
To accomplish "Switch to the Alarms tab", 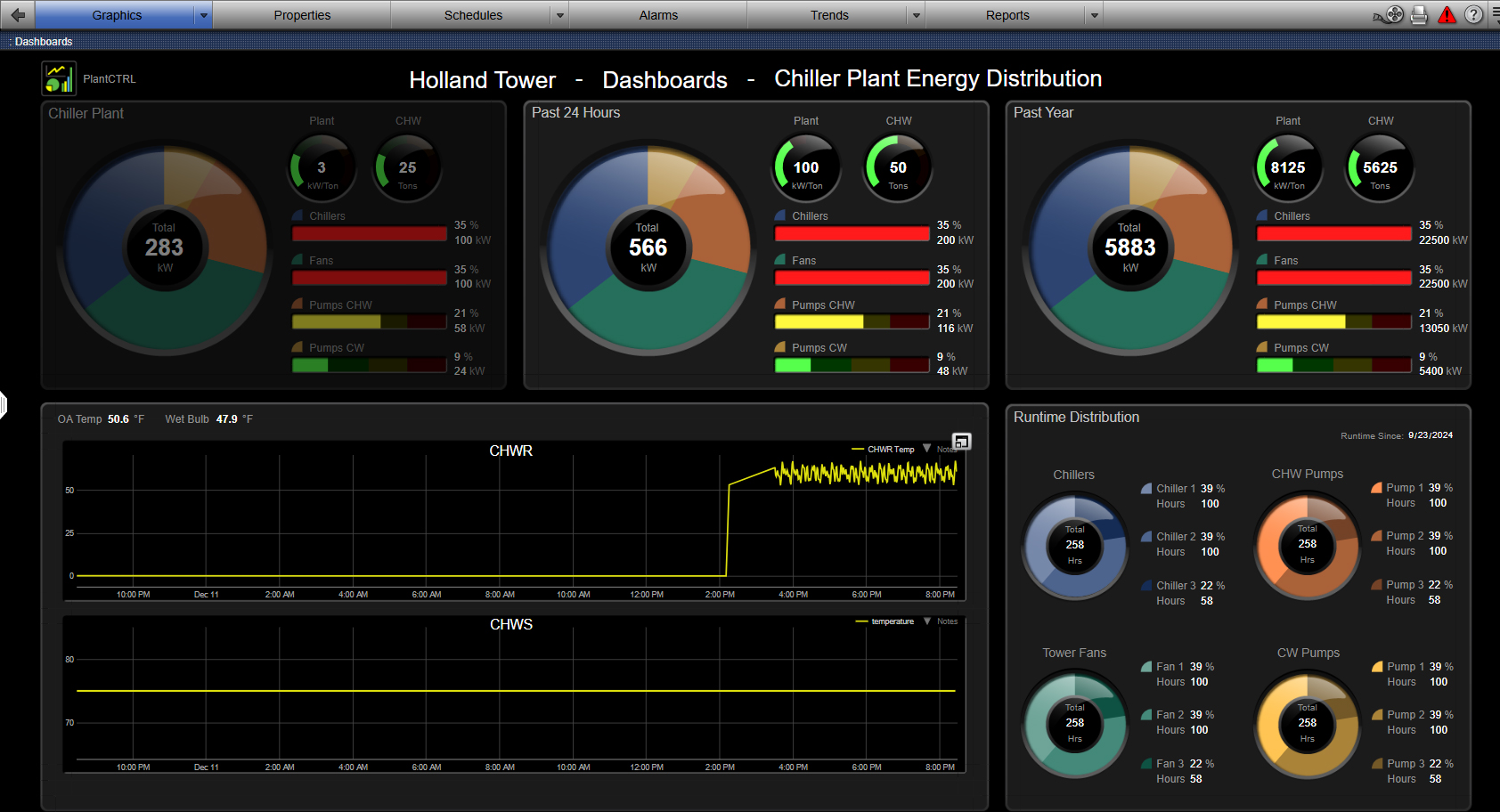I will coord(658,15).
